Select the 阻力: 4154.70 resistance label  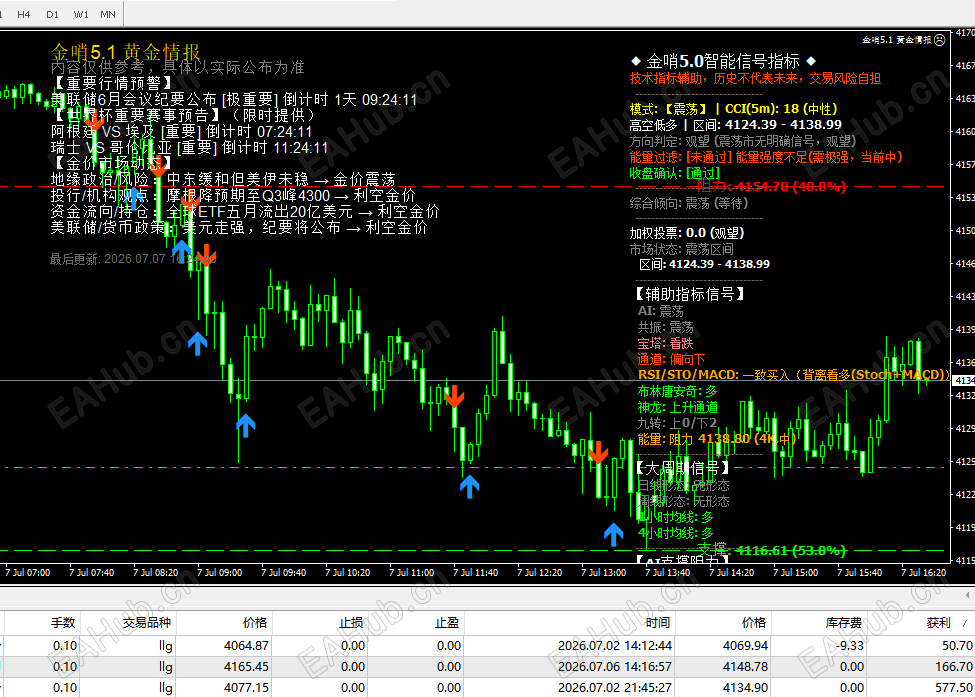(x=772, y=186)
